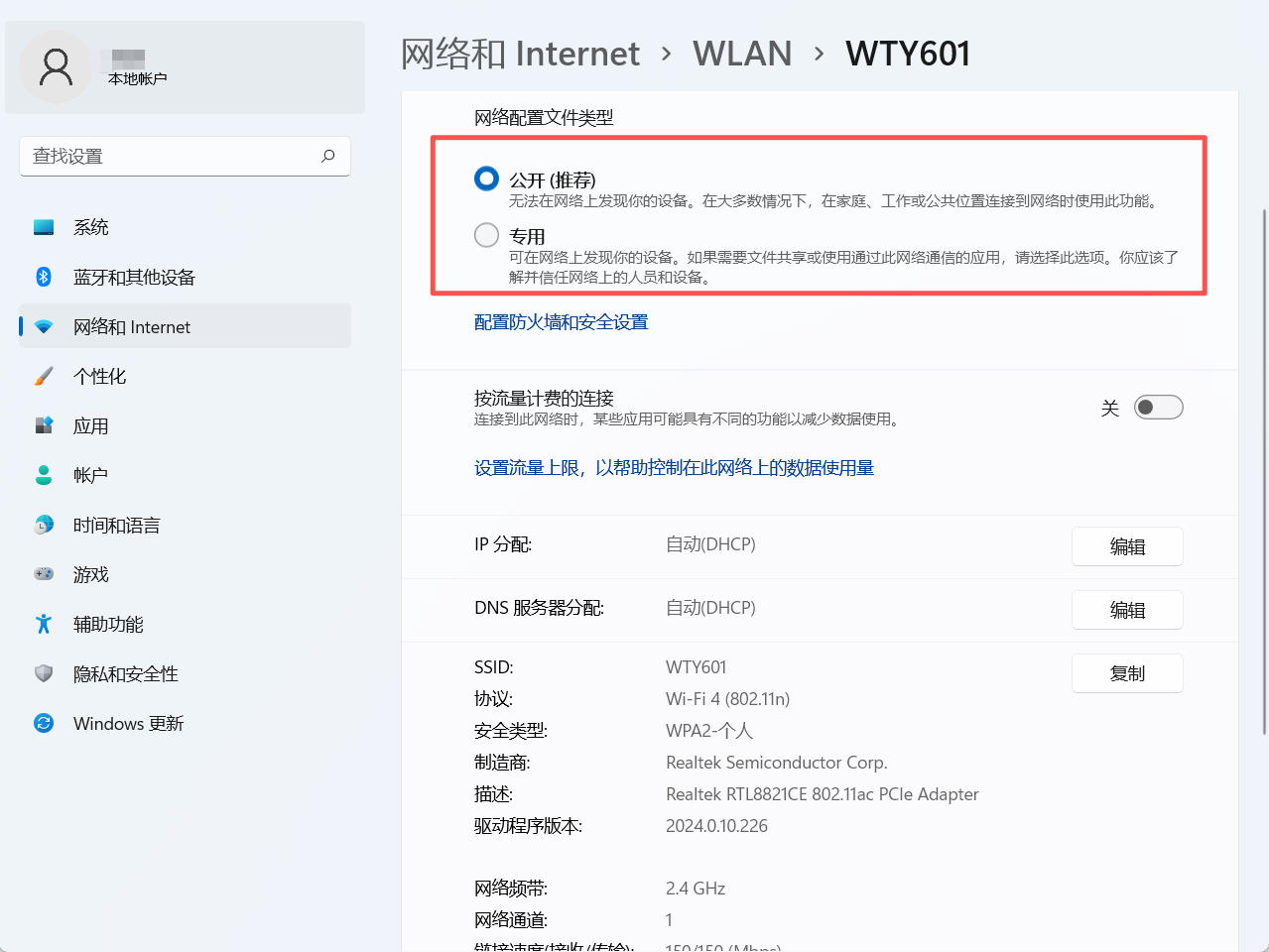This screenshot has width=1269, height=952.
Task: Open Bluetooth and other devices icon
Action: (44, 277)
